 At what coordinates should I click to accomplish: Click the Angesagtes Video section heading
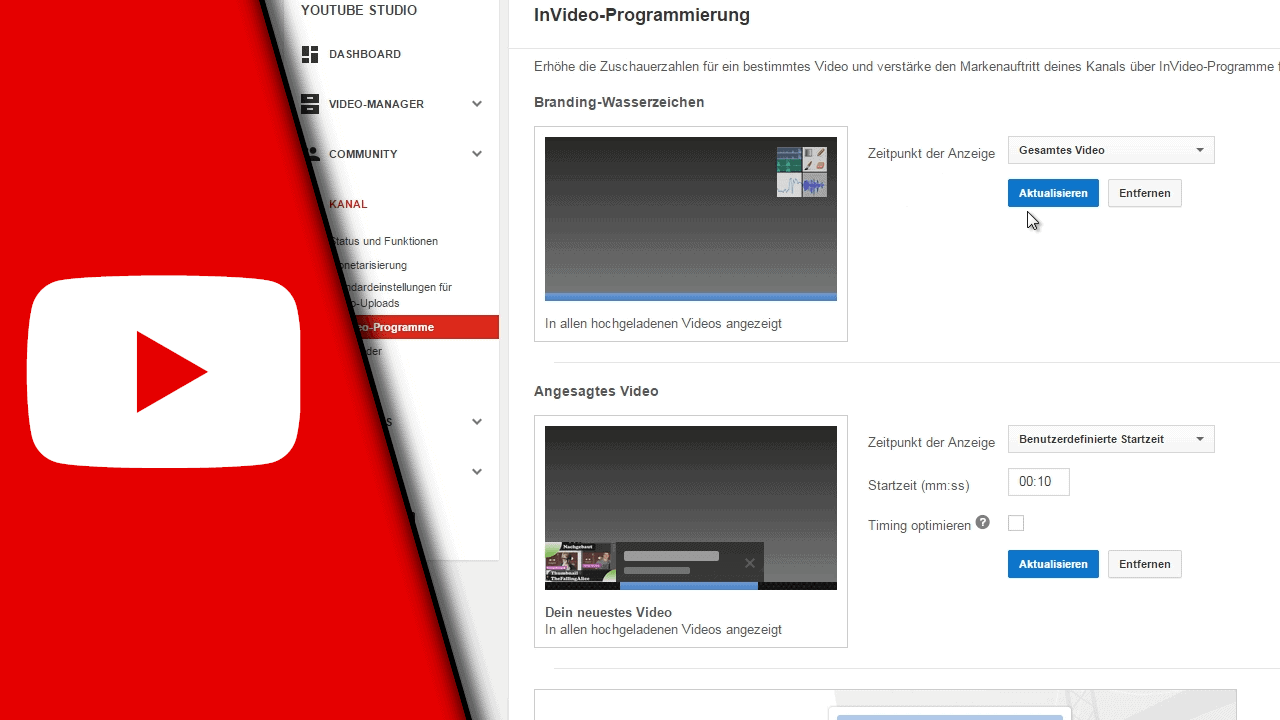(596, 391)
